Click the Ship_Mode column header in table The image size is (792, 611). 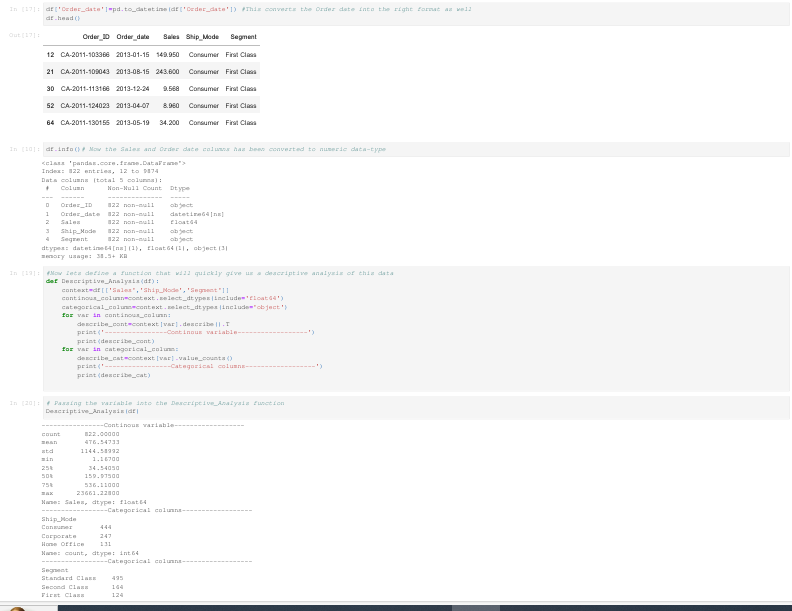(202, 37)
